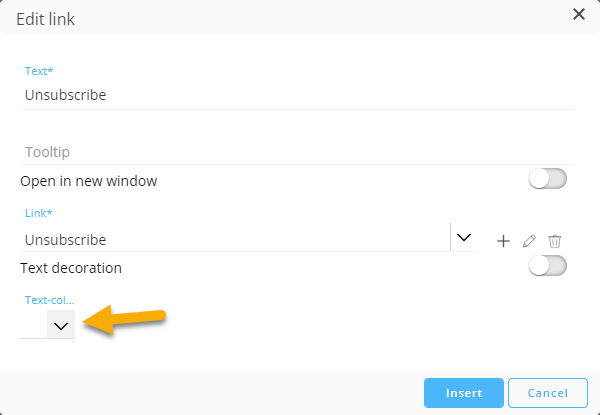Viewport: 600px width, 415px height.
Task: Delete the selected link with trash icon
Action: (x=555, y=241)
